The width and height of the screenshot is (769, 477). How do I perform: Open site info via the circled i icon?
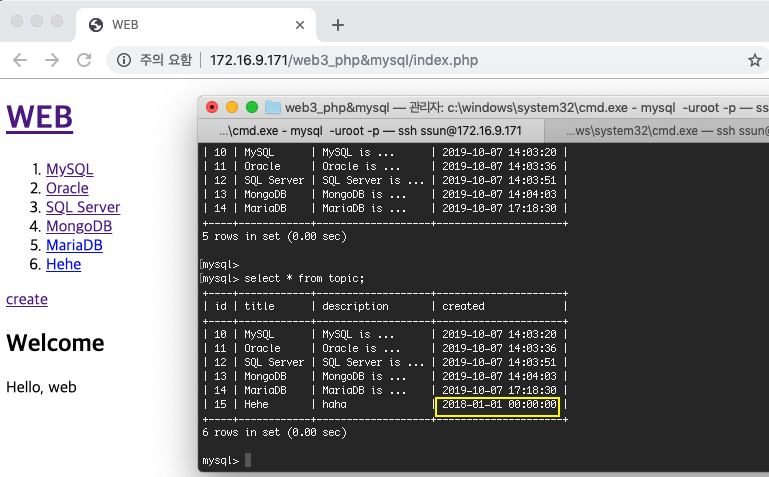[x=124, y=60]
